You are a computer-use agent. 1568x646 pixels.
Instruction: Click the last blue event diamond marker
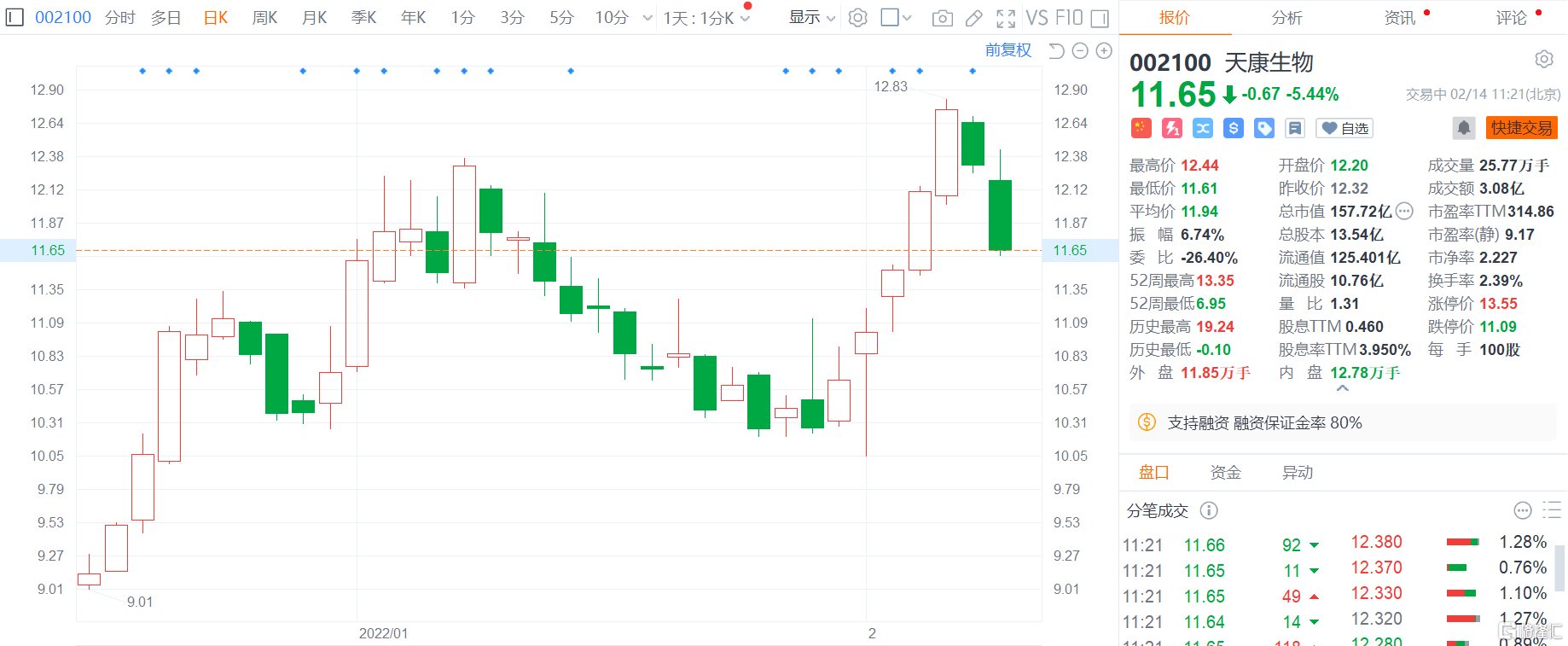[x=973, y=71]
